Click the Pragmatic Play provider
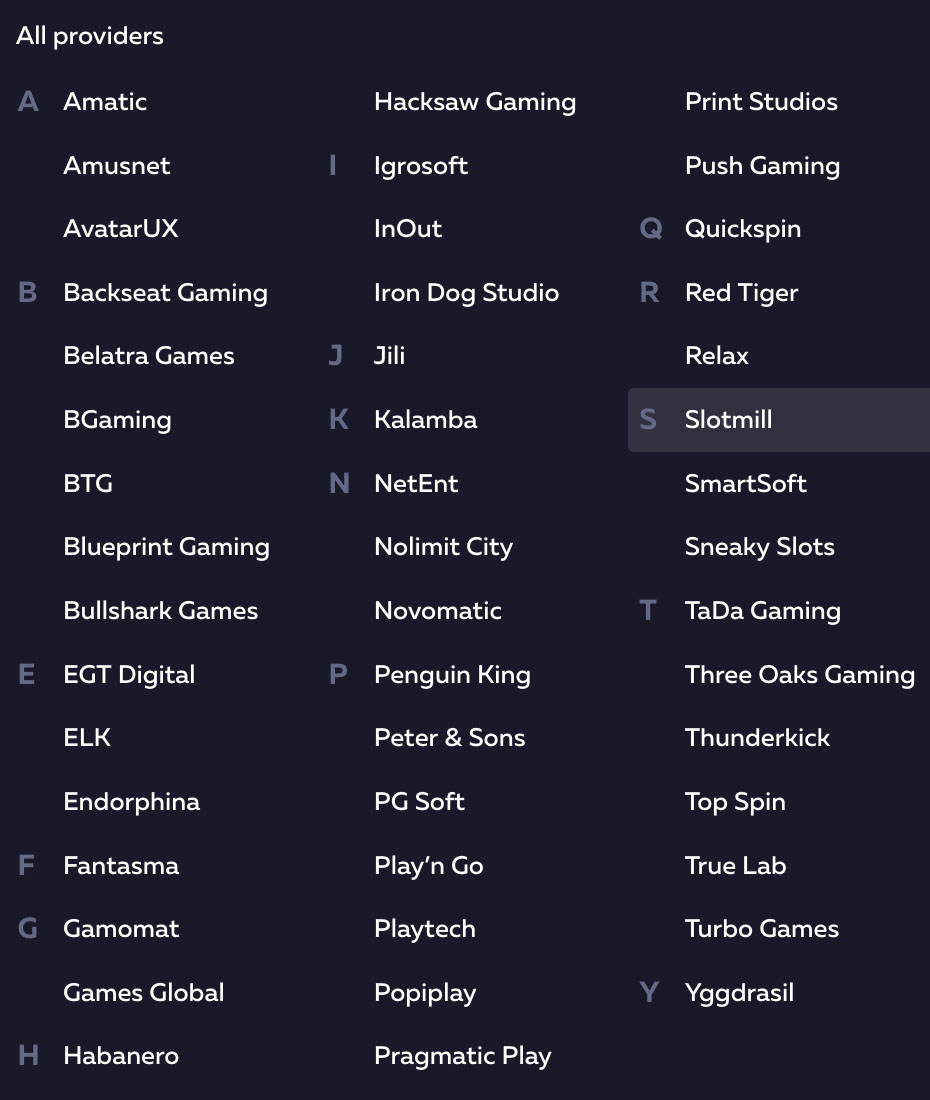The height and width of the screenshot is (1100, 930). coord(462,1056)
